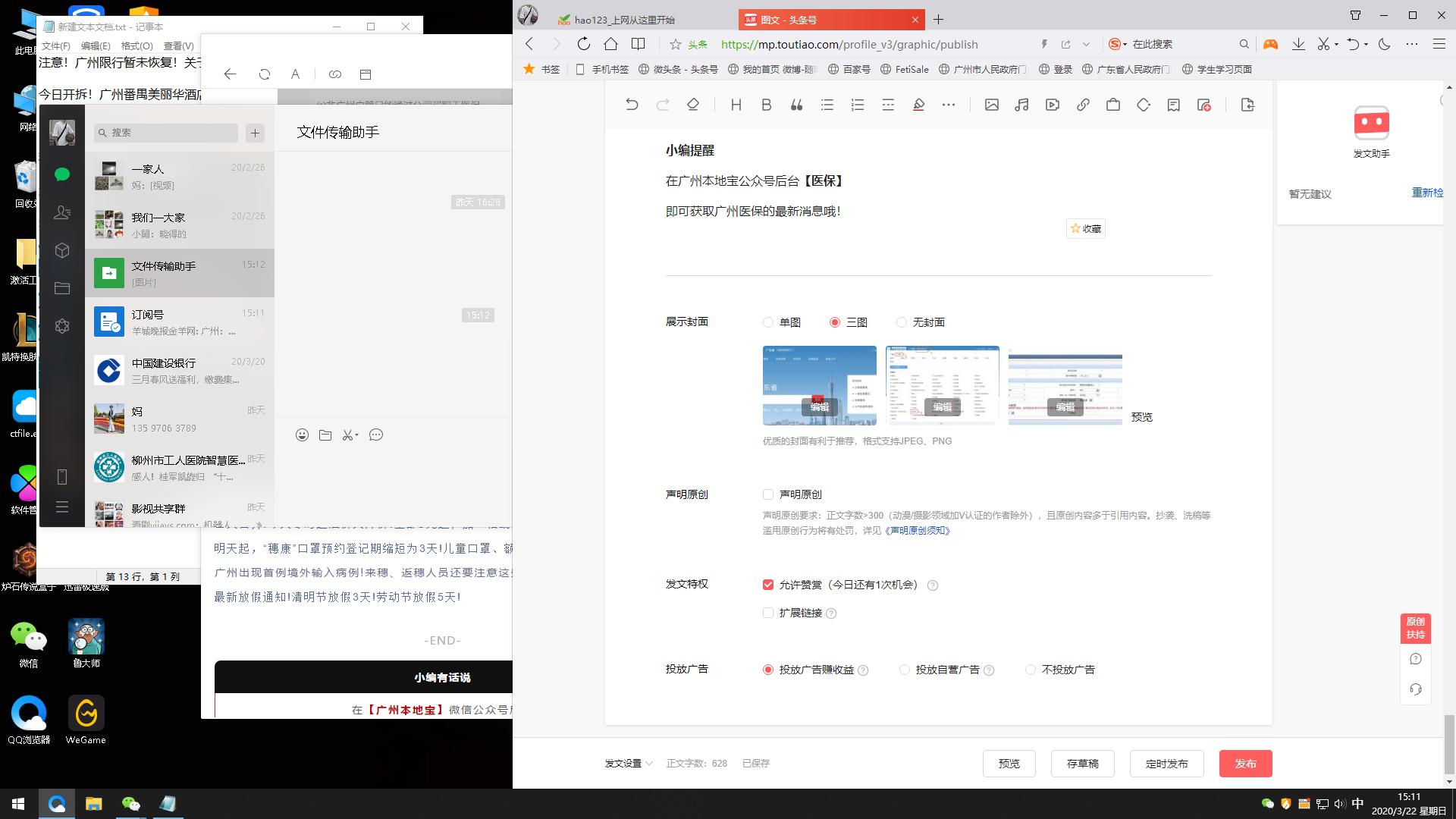Open the browser more options menu
This screenshot has height=819, width=1456.
pyautogui.click(x=1411, y=44)
